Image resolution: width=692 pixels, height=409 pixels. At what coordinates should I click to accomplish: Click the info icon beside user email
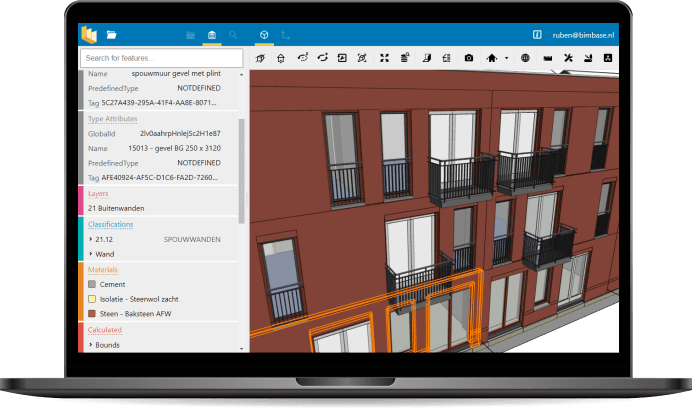pos(537,35)
